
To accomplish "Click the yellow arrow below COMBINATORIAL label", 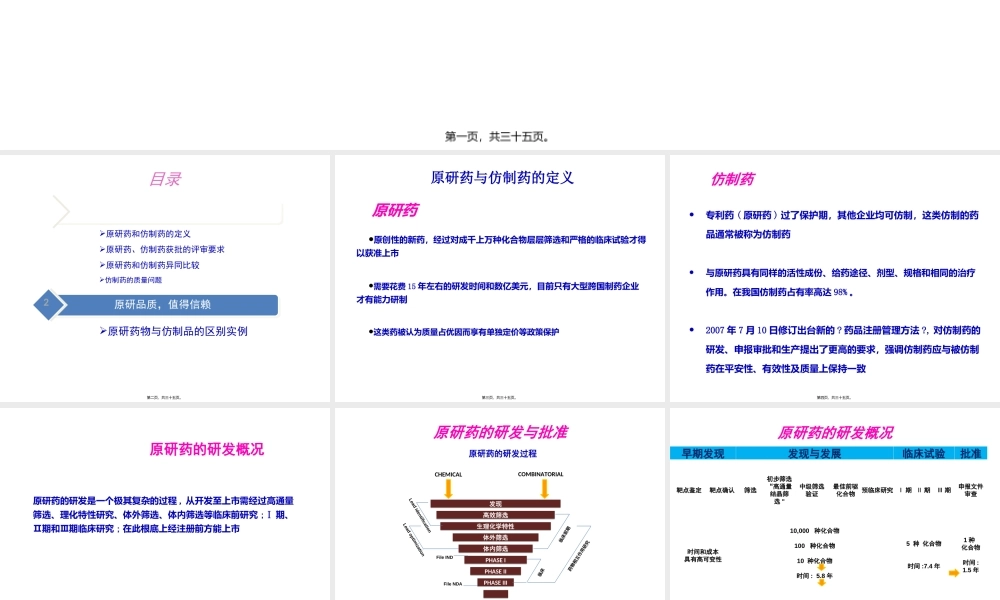I will pos(544,488).
